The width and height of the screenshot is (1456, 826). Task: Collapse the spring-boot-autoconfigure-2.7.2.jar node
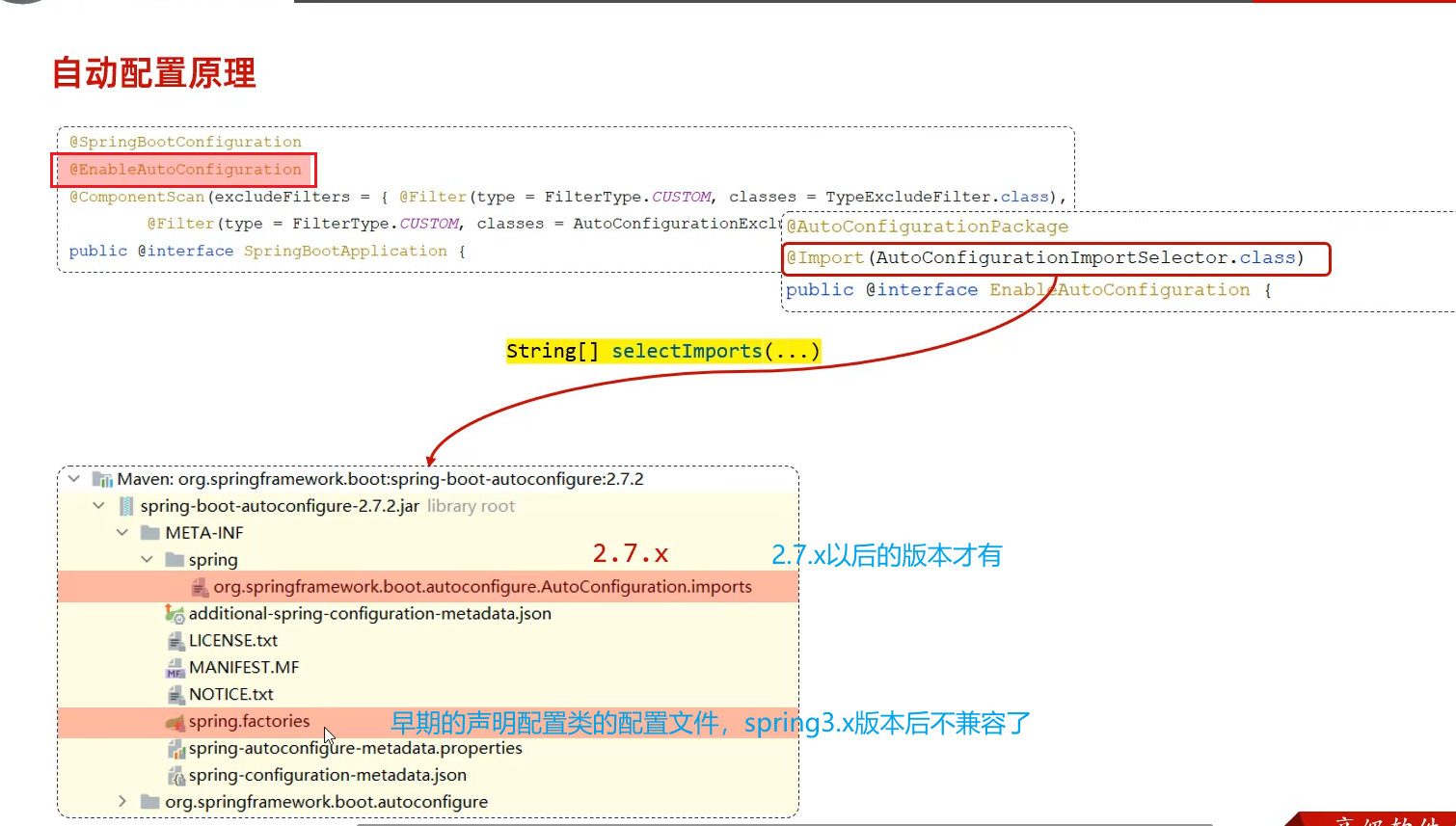click(x=98, y=506)
